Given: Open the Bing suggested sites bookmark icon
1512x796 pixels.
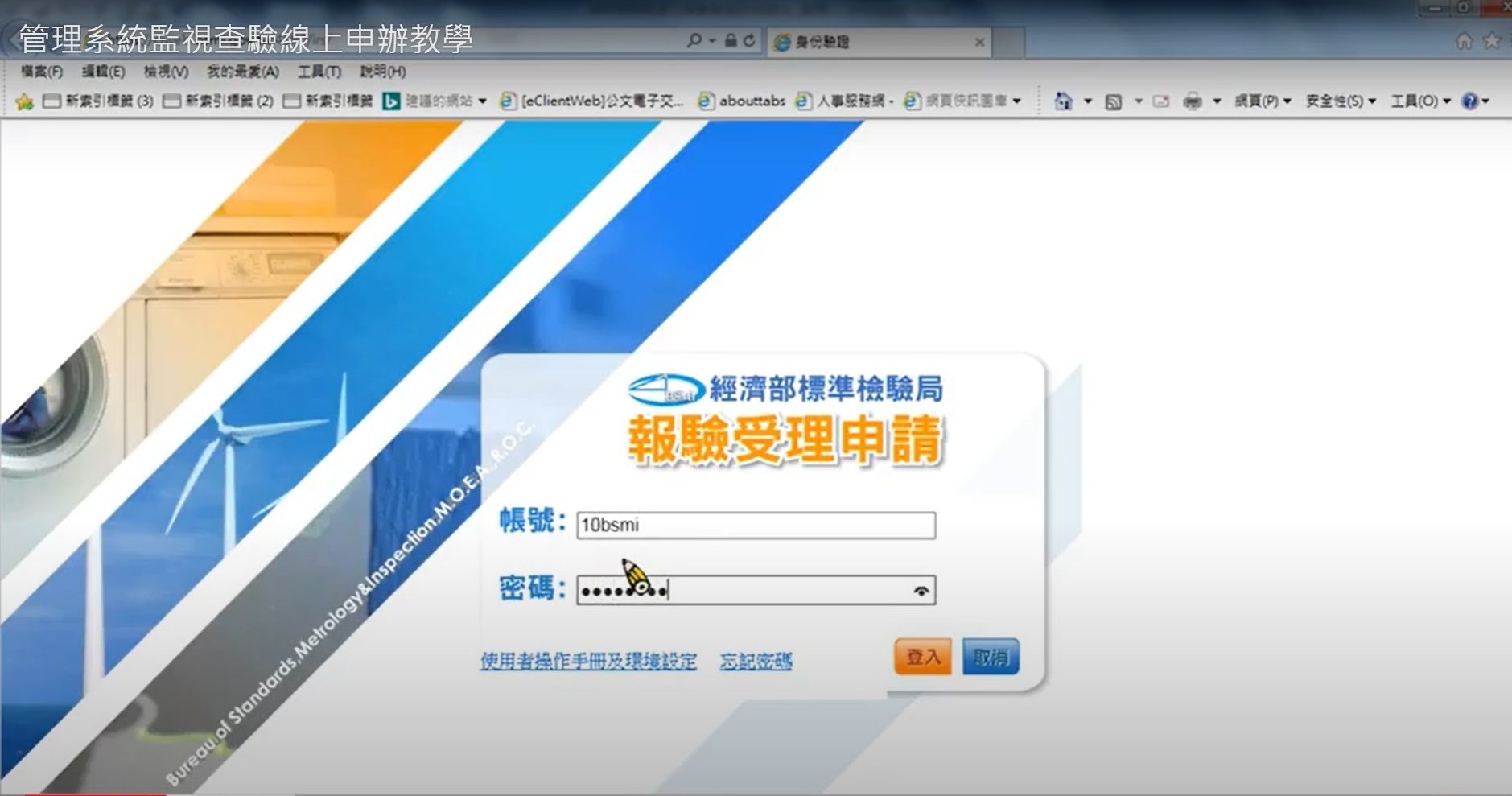Looking at the screenshot, I should (x=391, y=101).
